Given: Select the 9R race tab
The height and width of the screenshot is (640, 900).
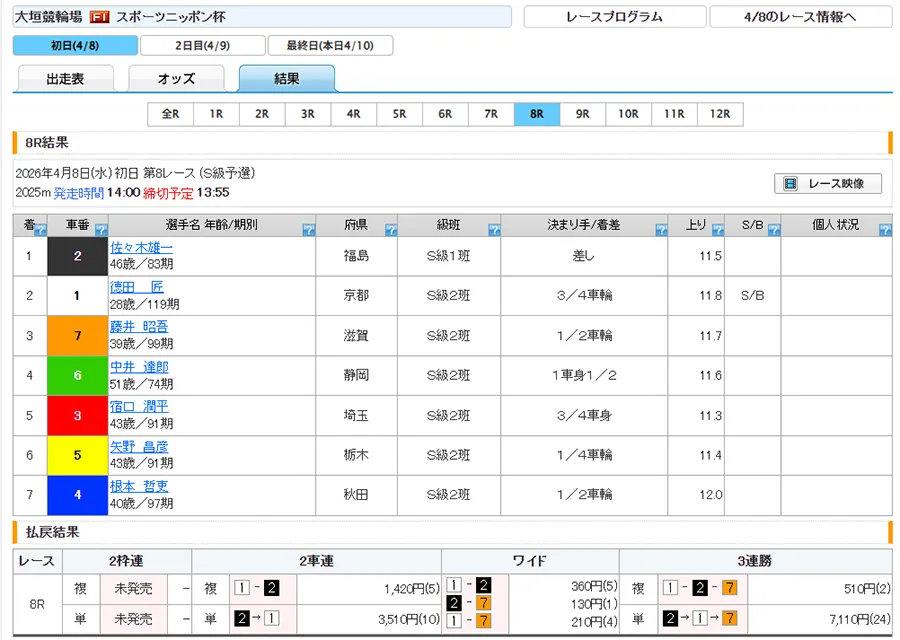Looking at the screenshot, I should (582, 114).
